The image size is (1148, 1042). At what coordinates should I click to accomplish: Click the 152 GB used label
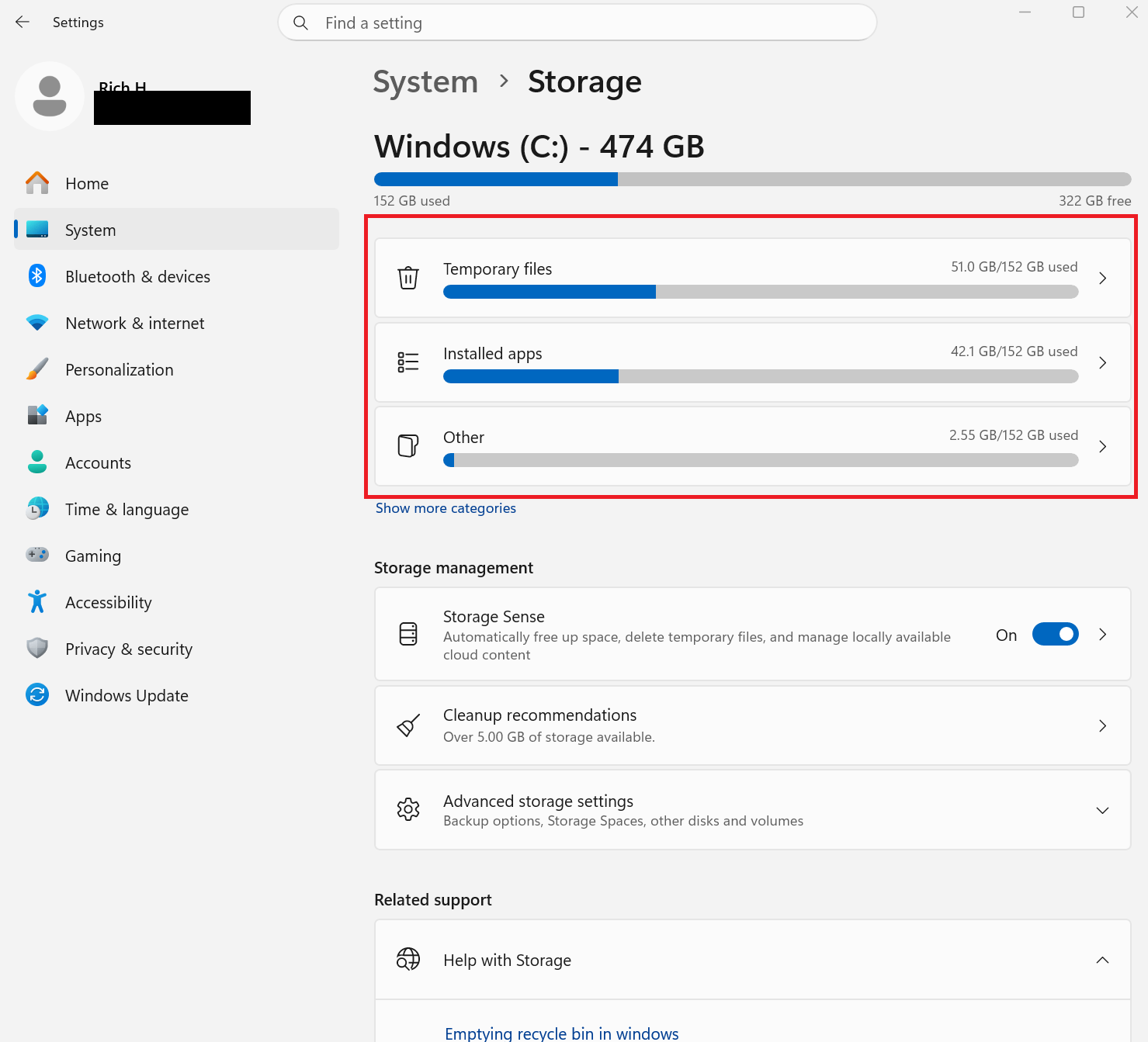(x=411, y=201)
